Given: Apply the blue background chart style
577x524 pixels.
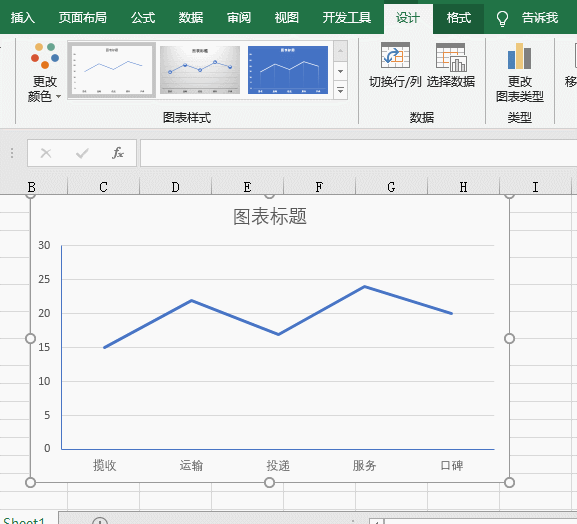Looking at the screenshot, I should click(288, 70).
